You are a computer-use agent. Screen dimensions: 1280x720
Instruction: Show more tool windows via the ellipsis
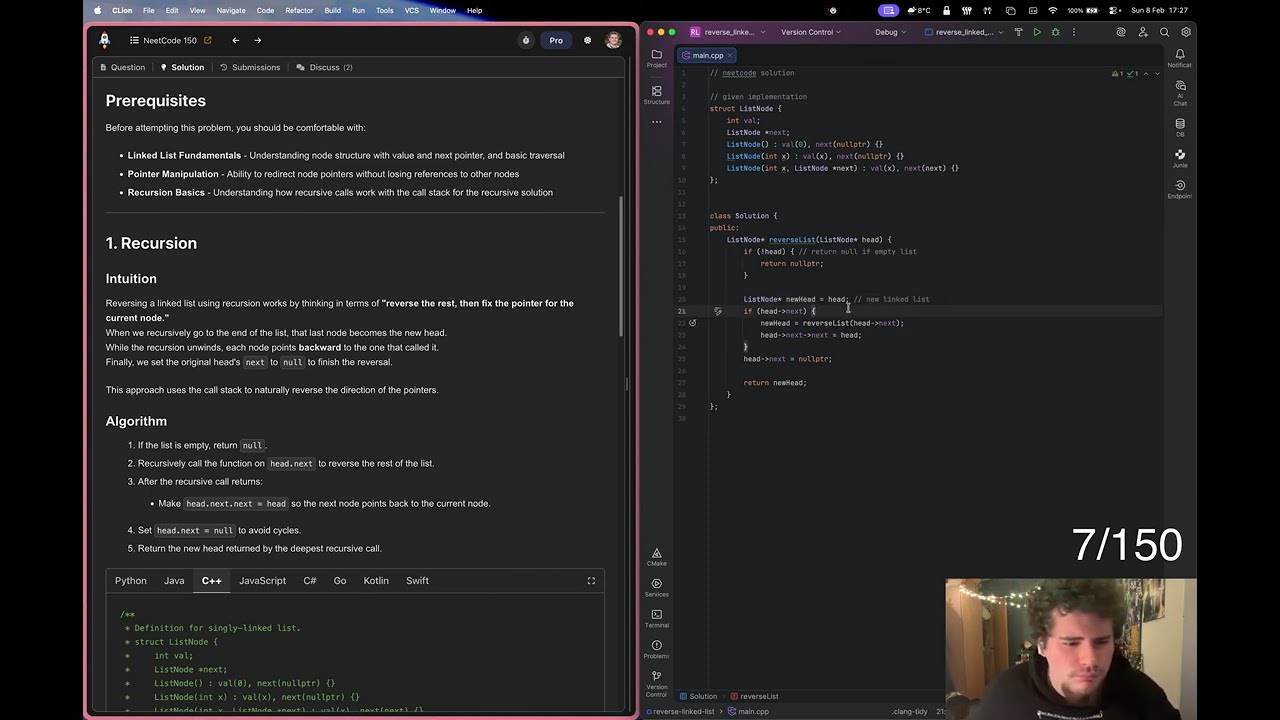click(656, 122)
